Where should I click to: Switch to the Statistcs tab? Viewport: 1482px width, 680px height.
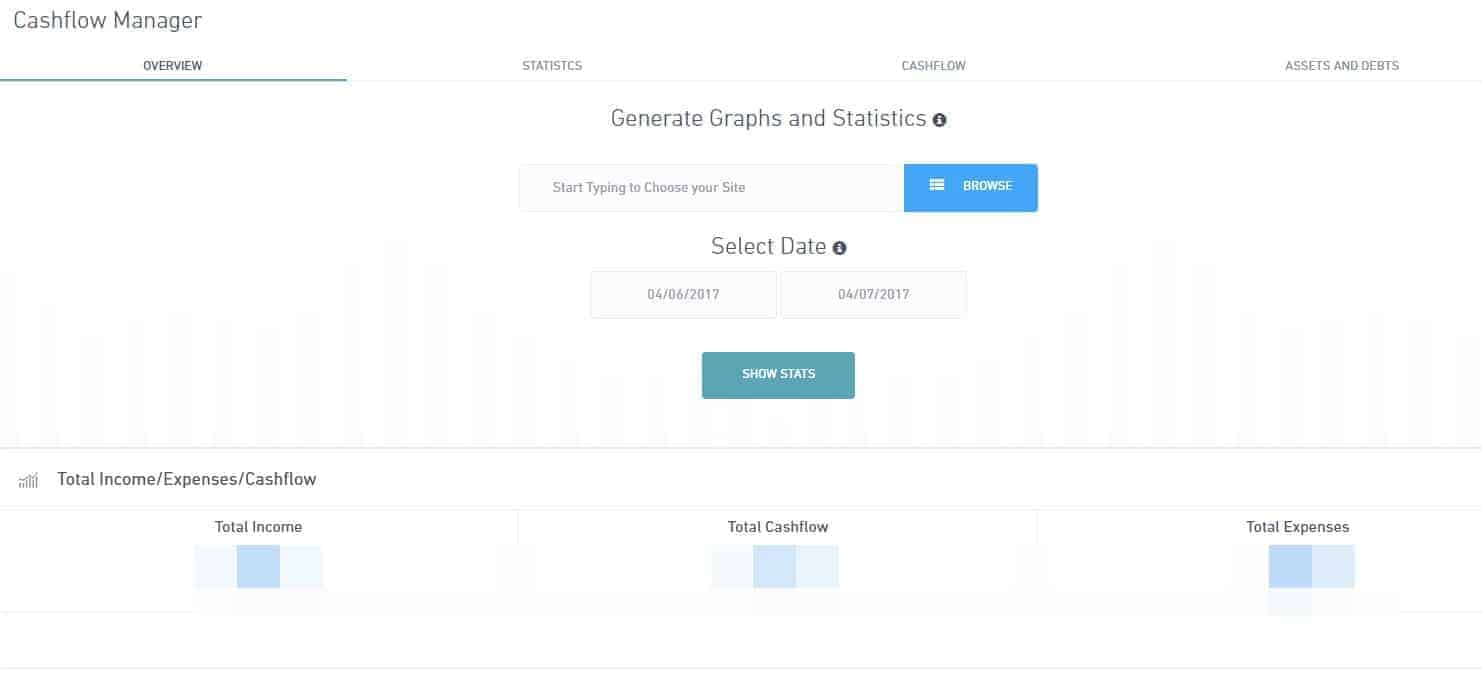[552, 66]
